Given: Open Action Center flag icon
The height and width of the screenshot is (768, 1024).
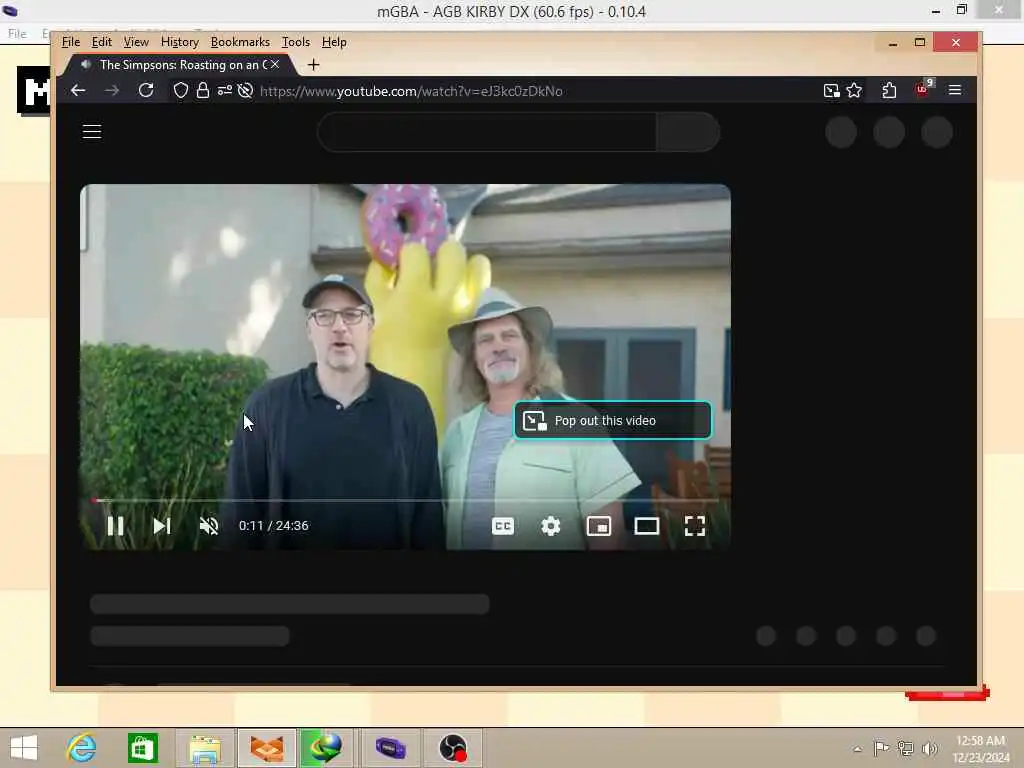Looking at the screenshot, I should pyautogui.click(x=881, y=748).
